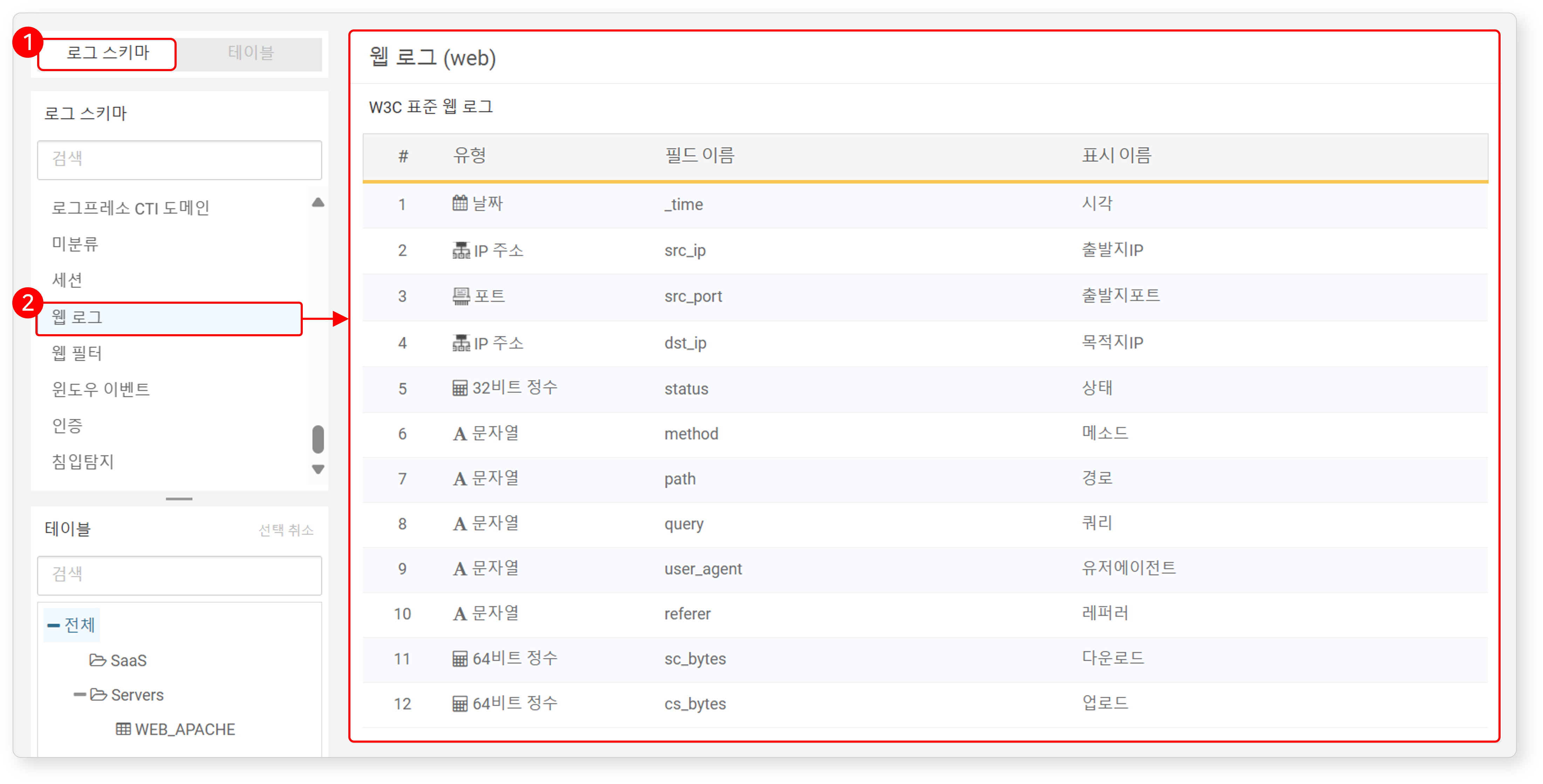The height and width of the screenshot is (784, 1543).
Task: Click the 유형 column header
Action: tap(470, 156)
